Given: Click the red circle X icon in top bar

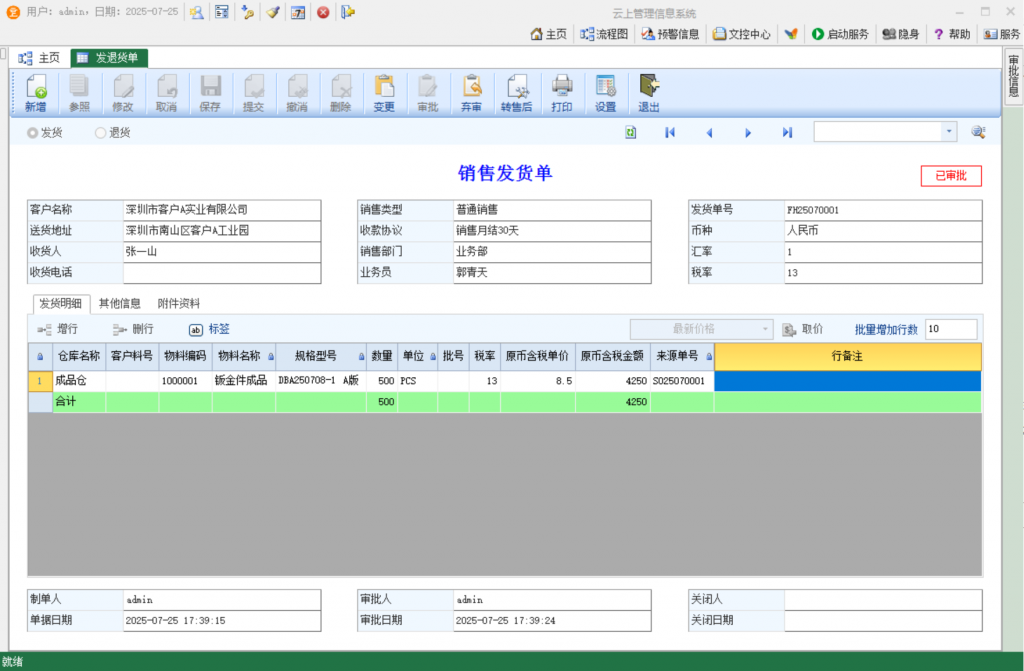Looking at the screenshot, I should coord(323,12).
